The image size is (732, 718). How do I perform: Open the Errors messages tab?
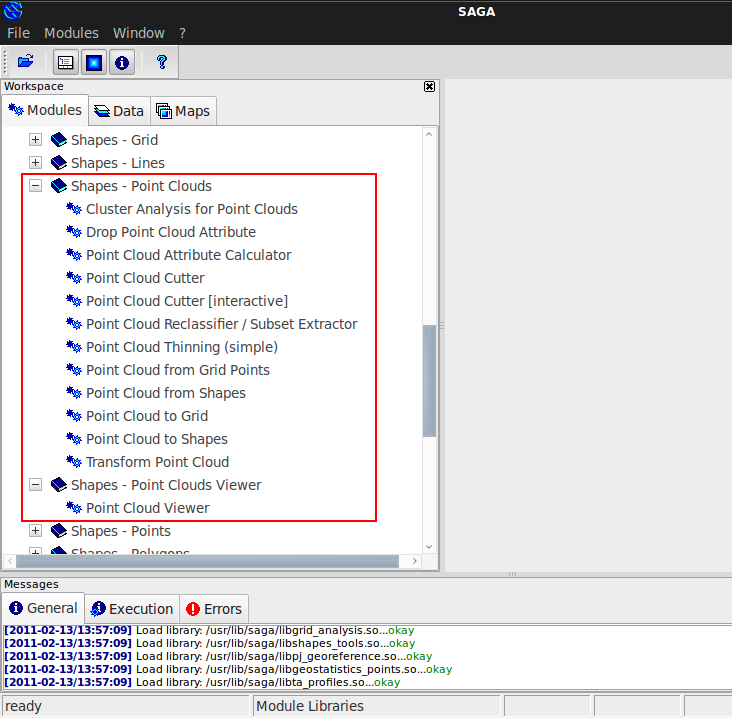(214, 608)
